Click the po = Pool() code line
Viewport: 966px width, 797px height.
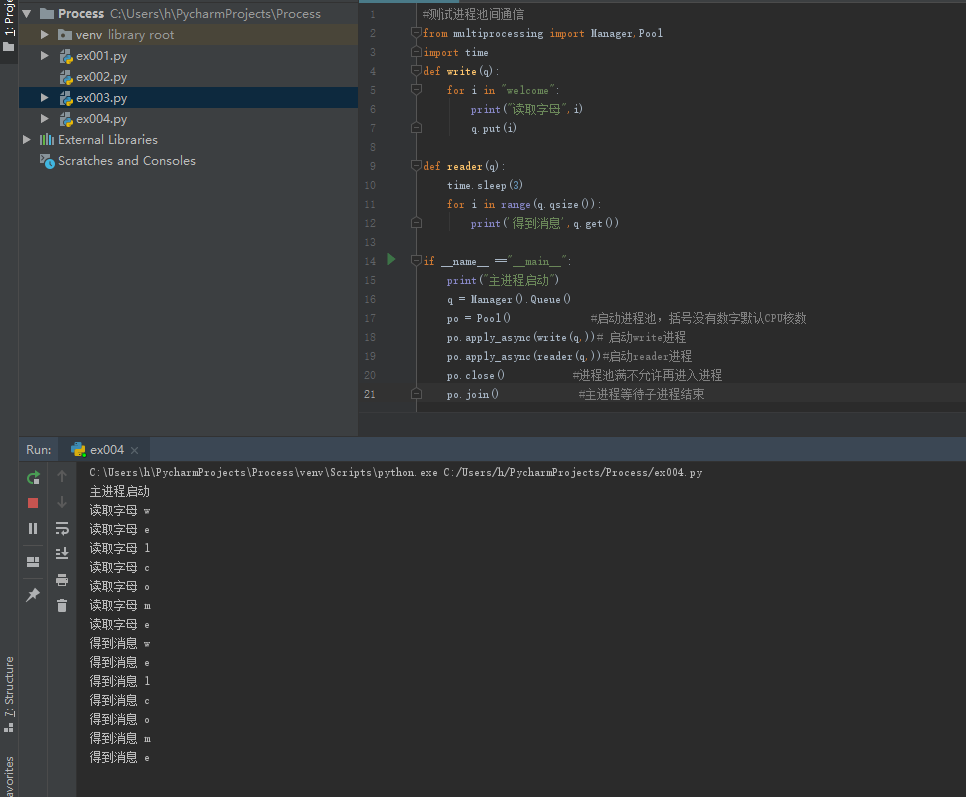pos(479,318)
